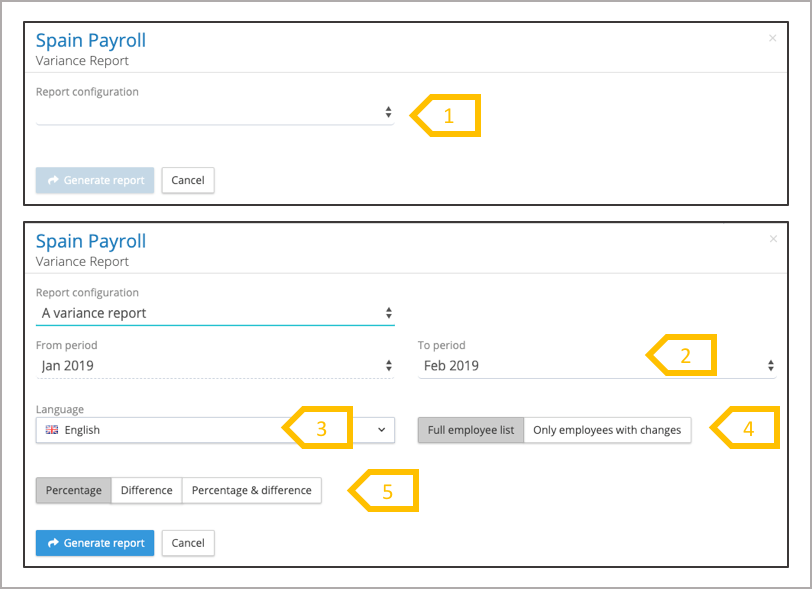
Task: Click yellow callout marker number 5
Action: (385, 491)
